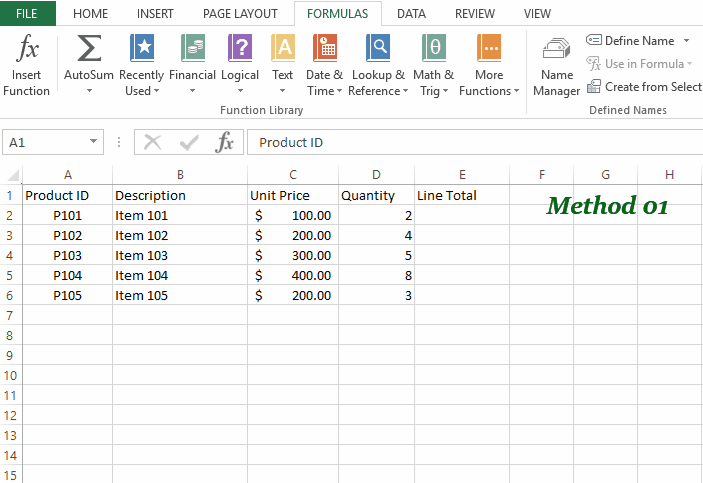This screenshot has width=703, height=483.
Task: Click Use in Formula button
Action: (640, 64)
